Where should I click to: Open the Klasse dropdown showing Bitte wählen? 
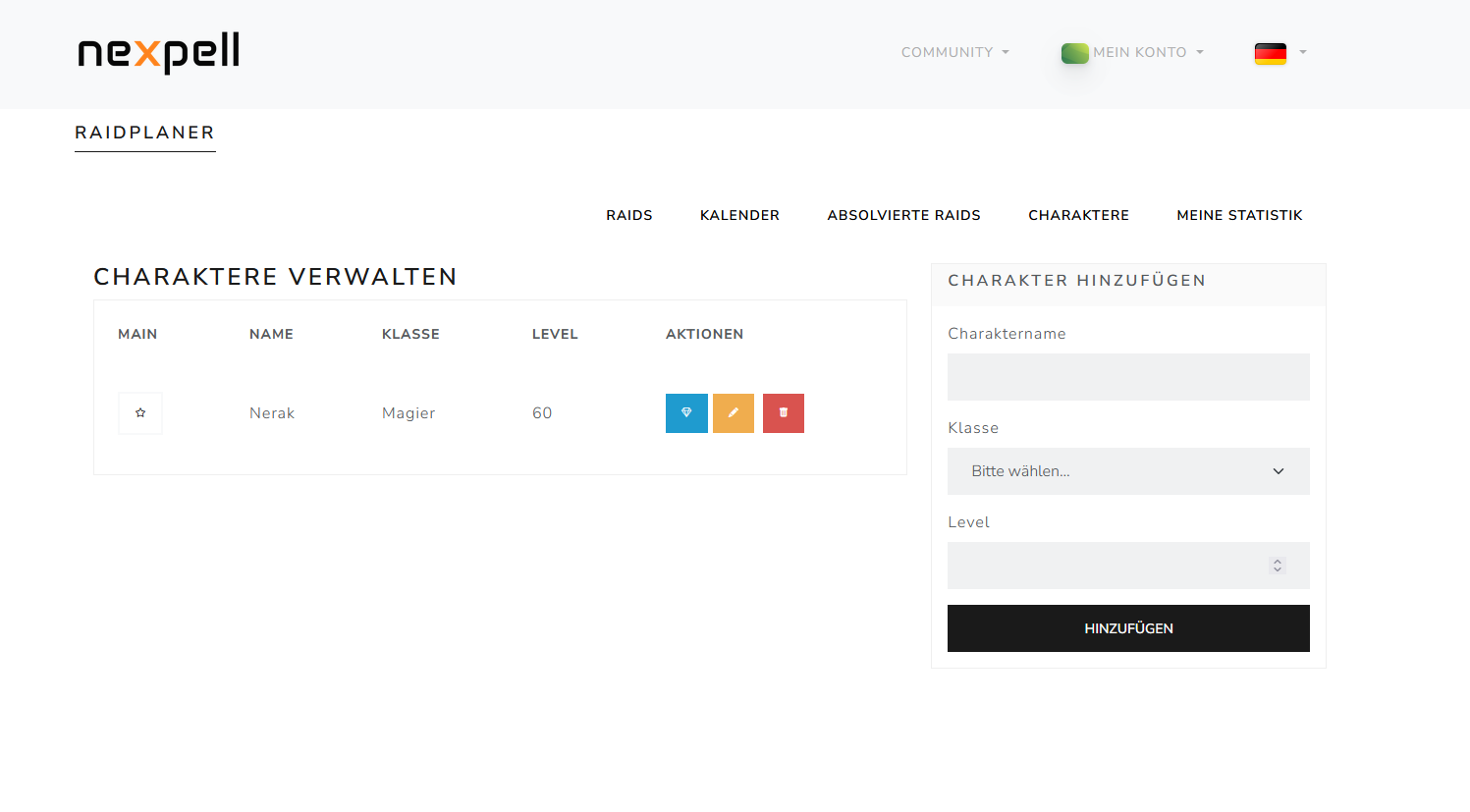pos(1127,471)
